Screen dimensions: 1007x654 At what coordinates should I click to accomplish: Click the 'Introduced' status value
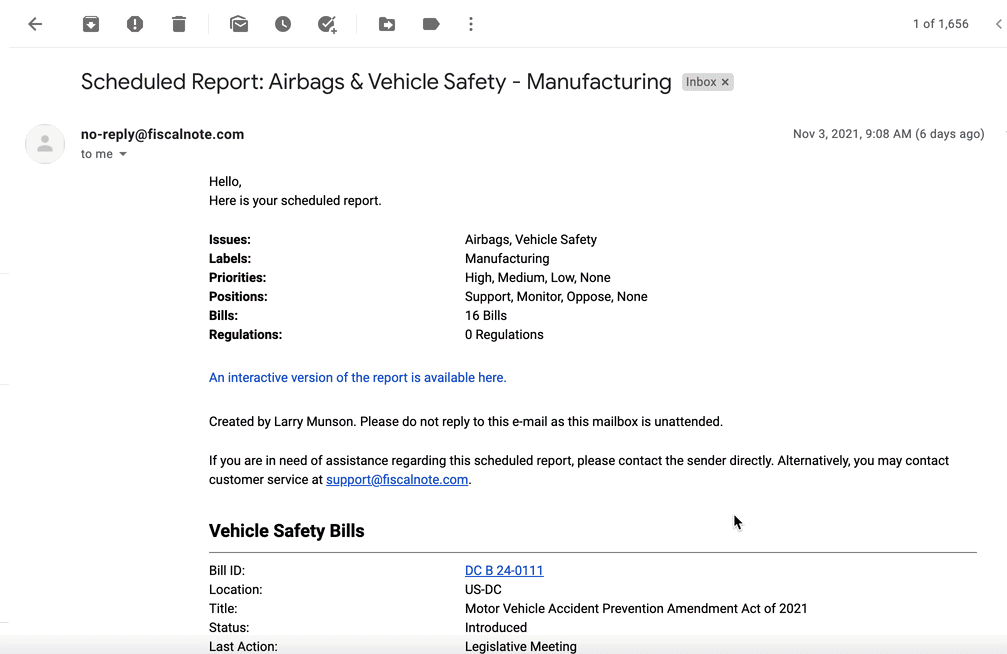click(x=496, y=628)
